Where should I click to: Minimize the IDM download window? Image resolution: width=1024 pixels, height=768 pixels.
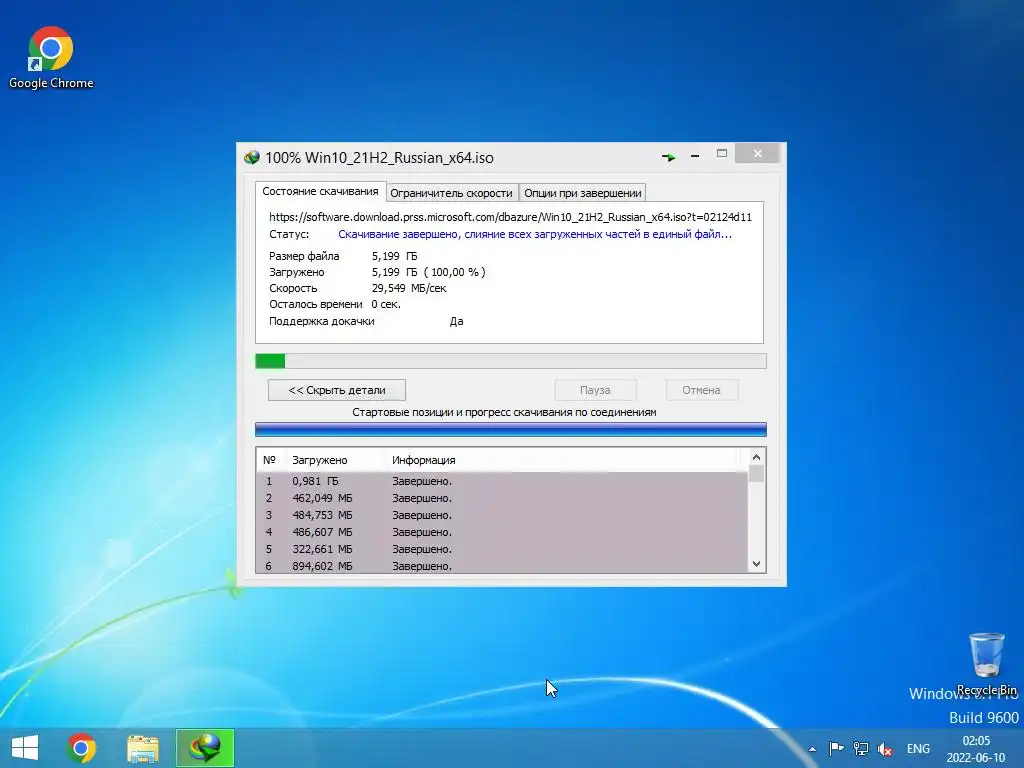[x=695, y=155]
